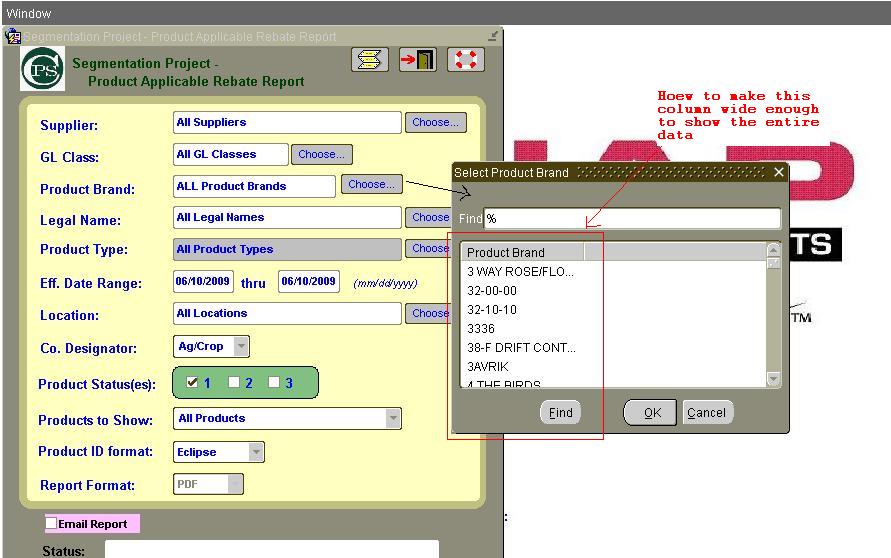Click the CPS logo icon
The height and width of the screenshot is (558, 891).
point(43,69)
